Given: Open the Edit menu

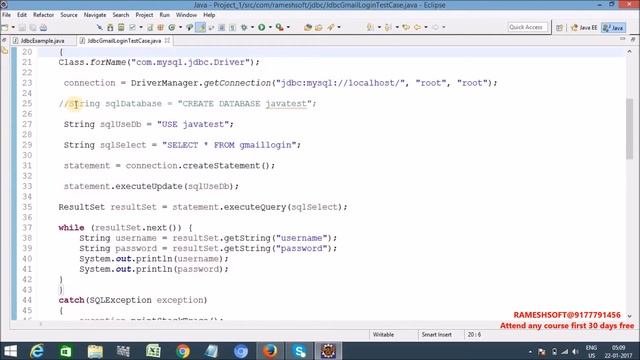Looking at the screenshot, I should [22, 15].
